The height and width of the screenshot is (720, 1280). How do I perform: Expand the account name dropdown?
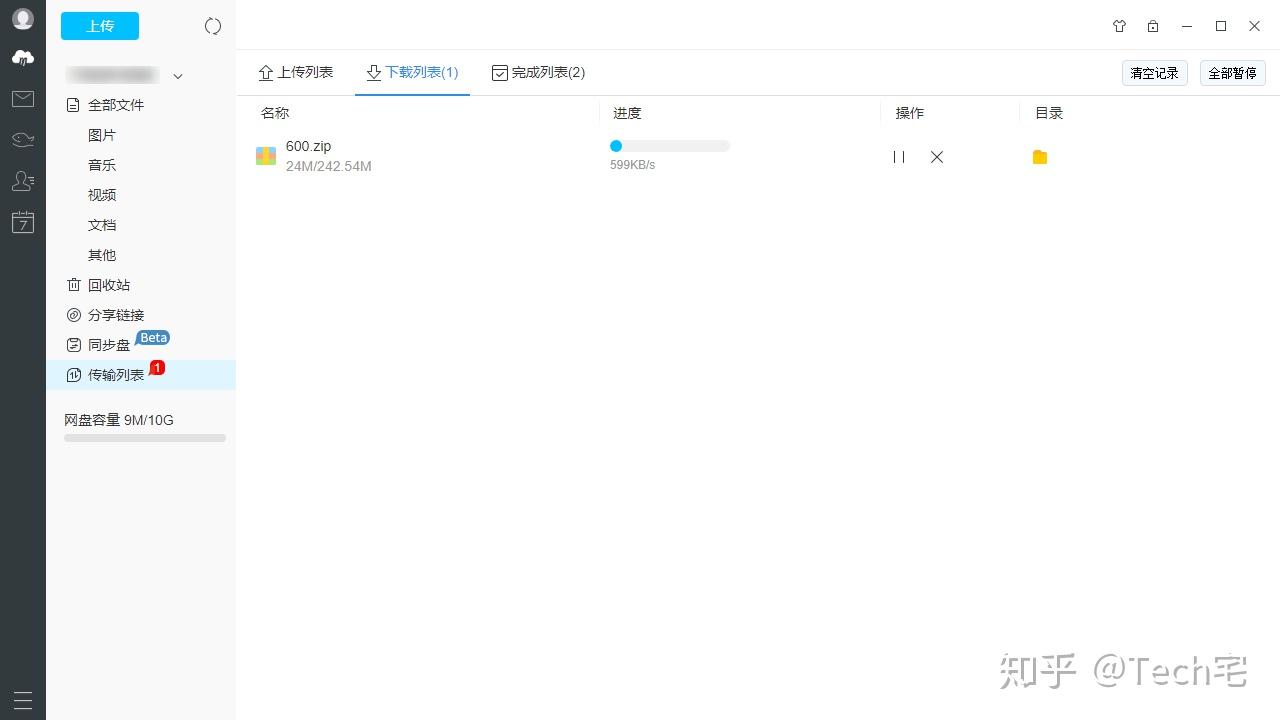pyautogui.click(x=178, y=76)
